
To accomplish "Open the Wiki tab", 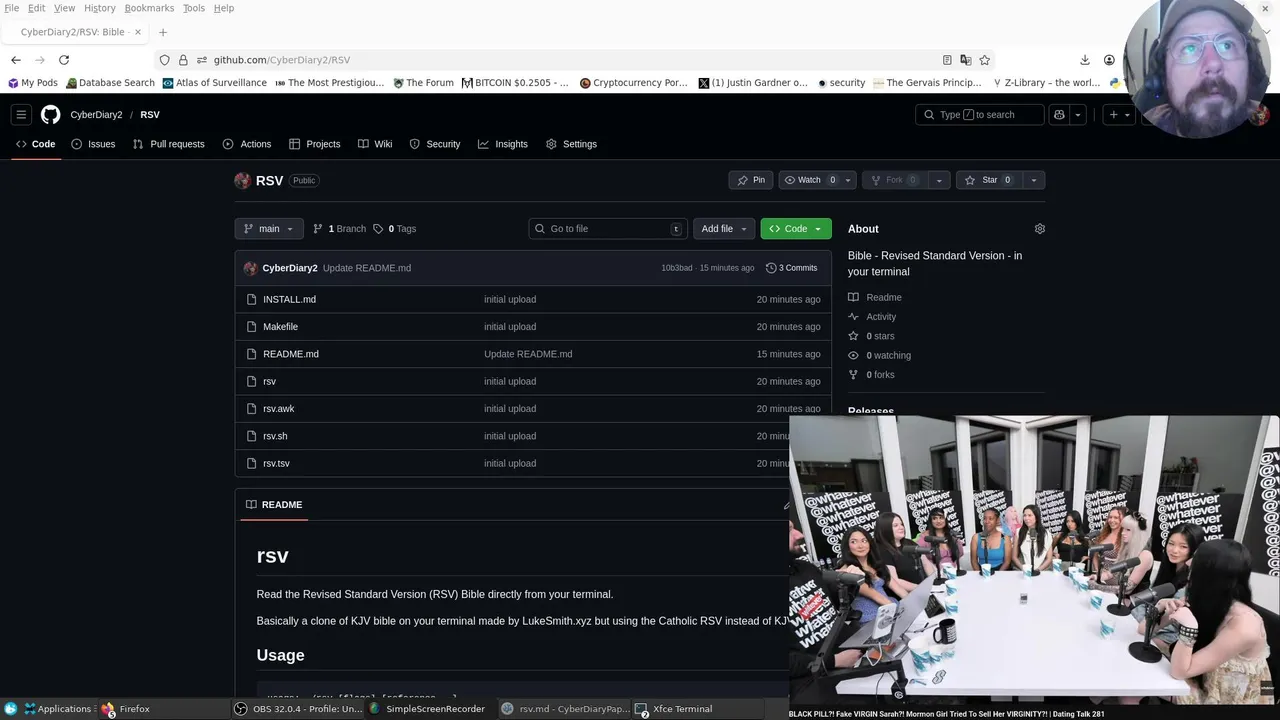I will pos(375,144).
